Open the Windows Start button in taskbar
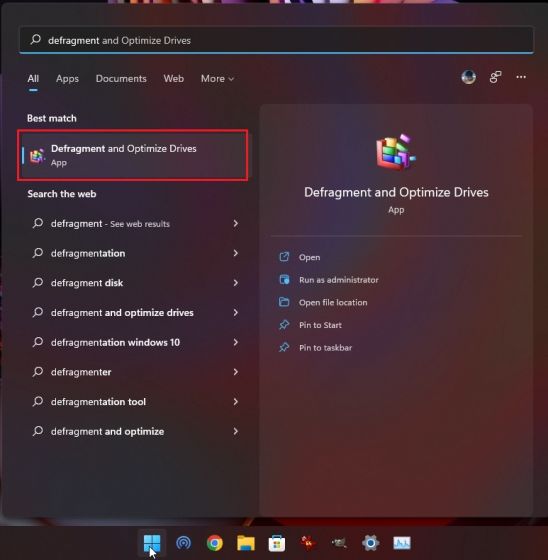The width and height of the screenshot is (548, 560). (x=152, y=543)
